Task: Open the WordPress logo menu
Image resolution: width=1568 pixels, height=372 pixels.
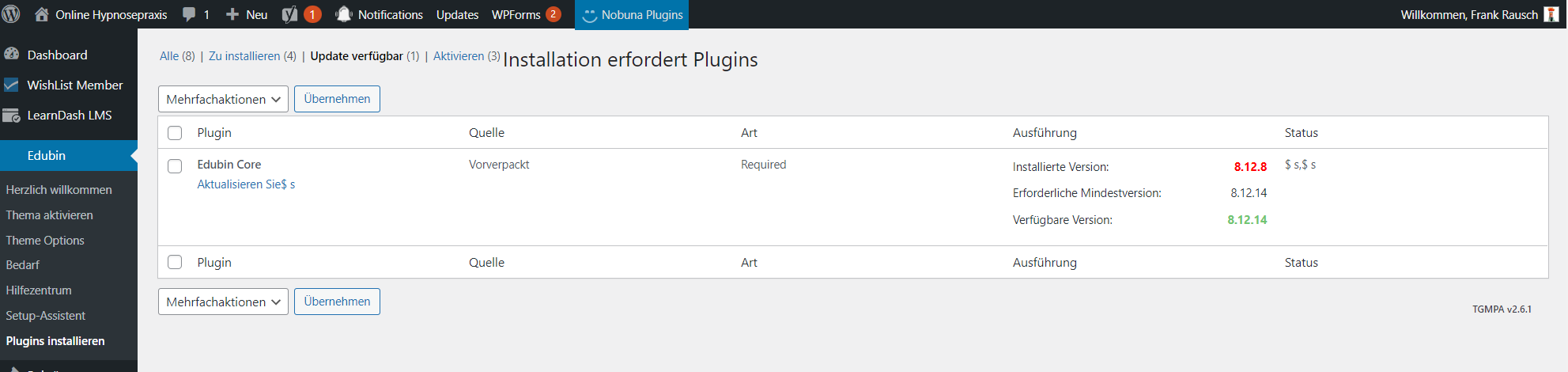Action: tap(11, 14)
